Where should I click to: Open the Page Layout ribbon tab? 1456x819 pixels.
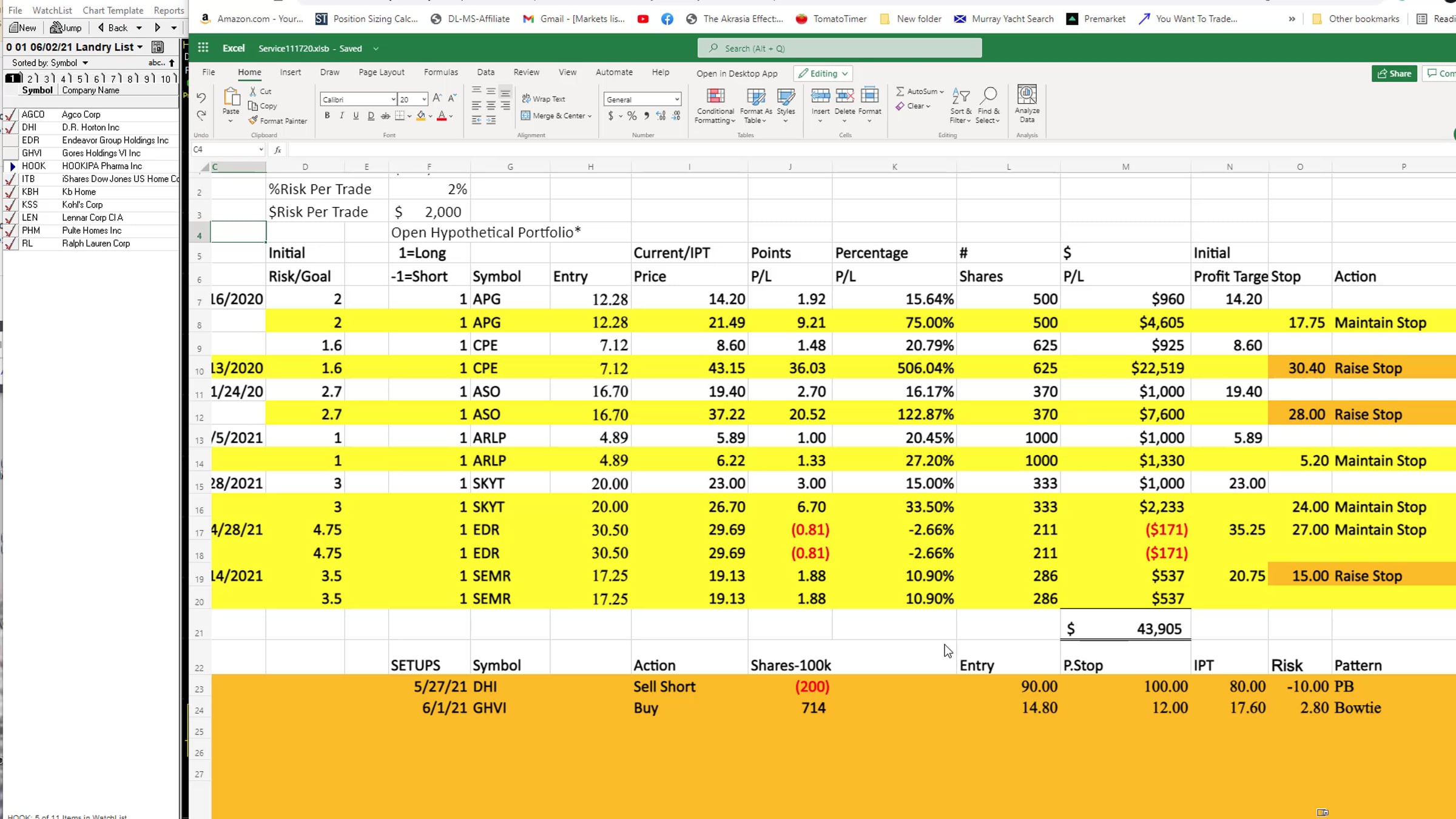pyautogui.click(x=382, y=72)
